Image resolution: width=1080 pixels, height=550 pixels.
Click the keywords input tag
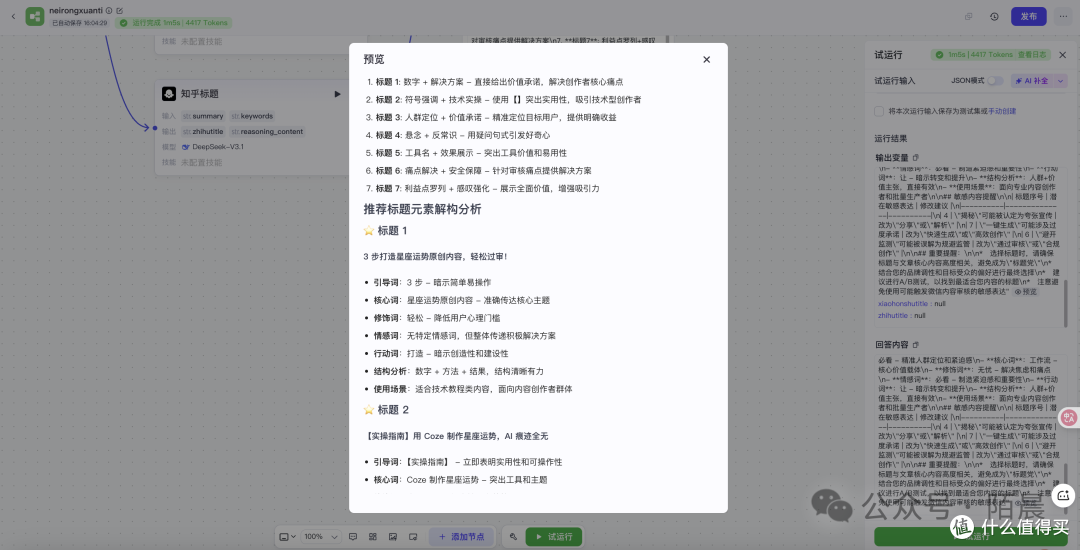click(252, 116)
